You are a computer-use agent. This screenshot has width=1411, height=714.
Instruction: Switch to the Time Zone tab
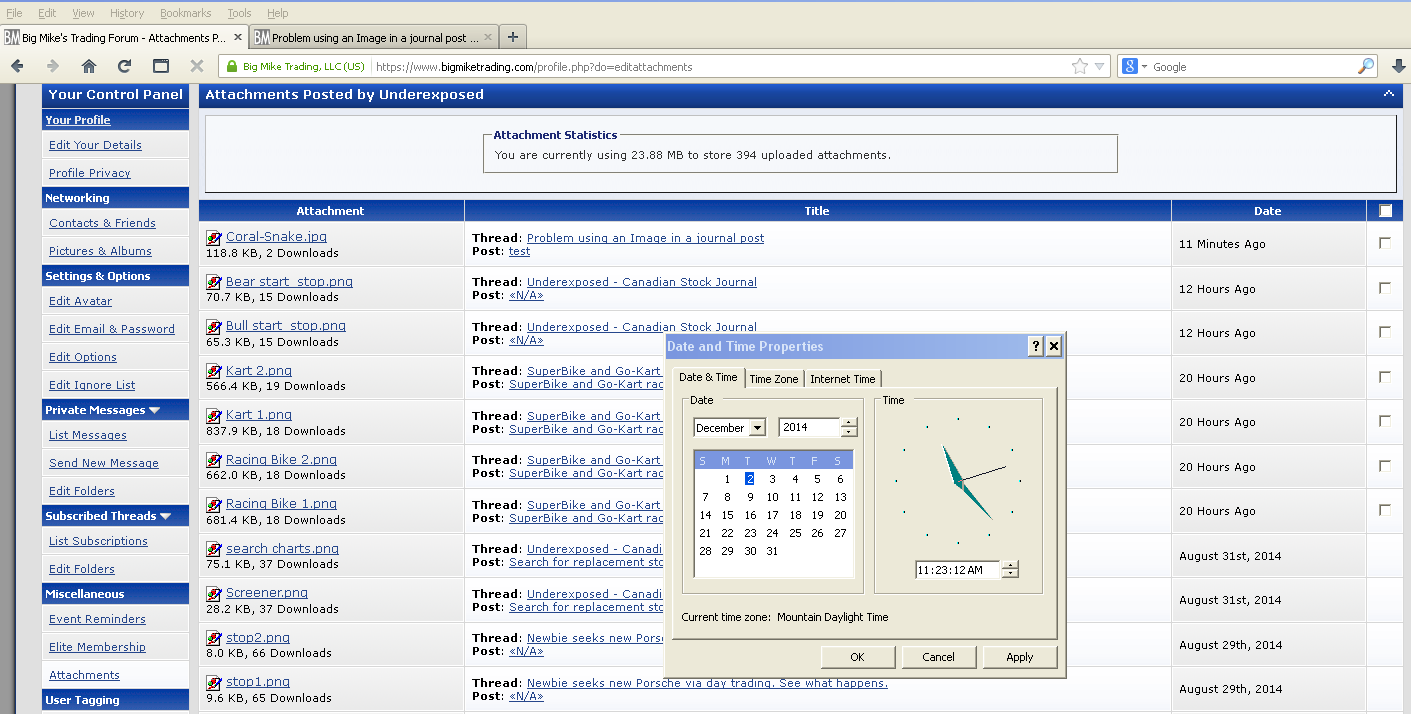click(x=774, y=379)
